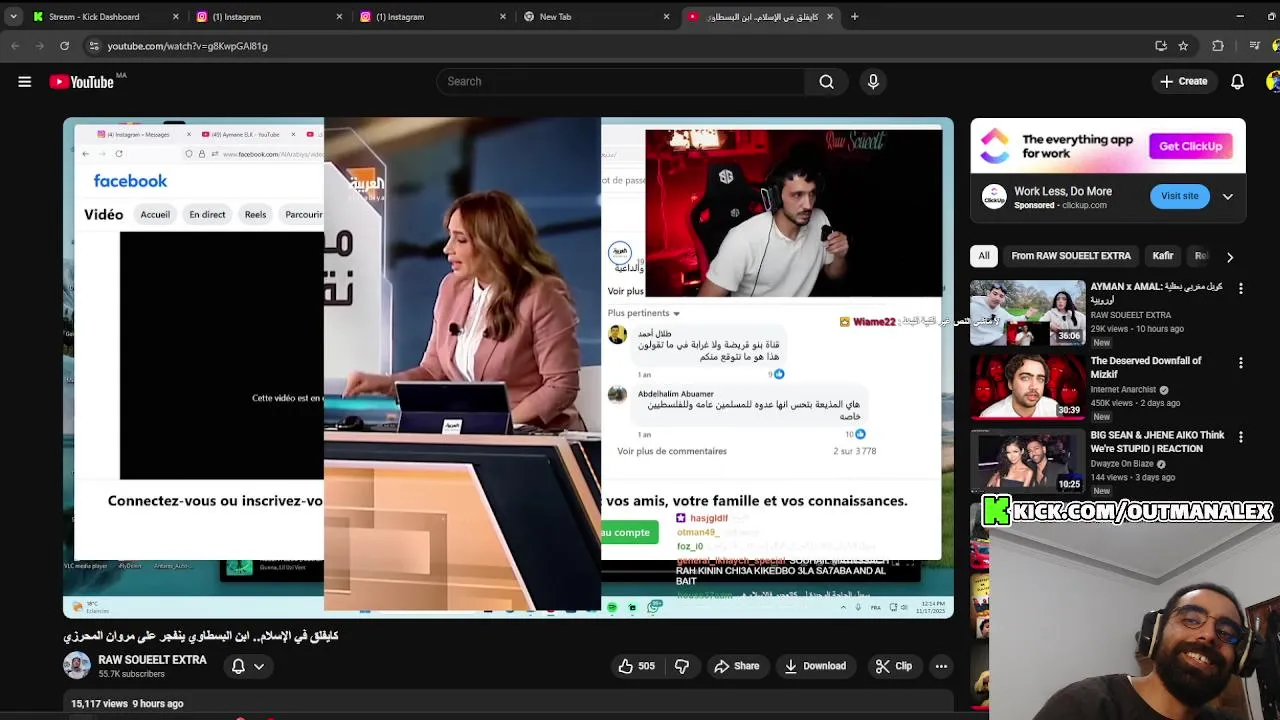Image resolution: width=1280 pixels, height=720 pixels.
Task: Go back to the previous page
Action: click(x=15, y=46)
